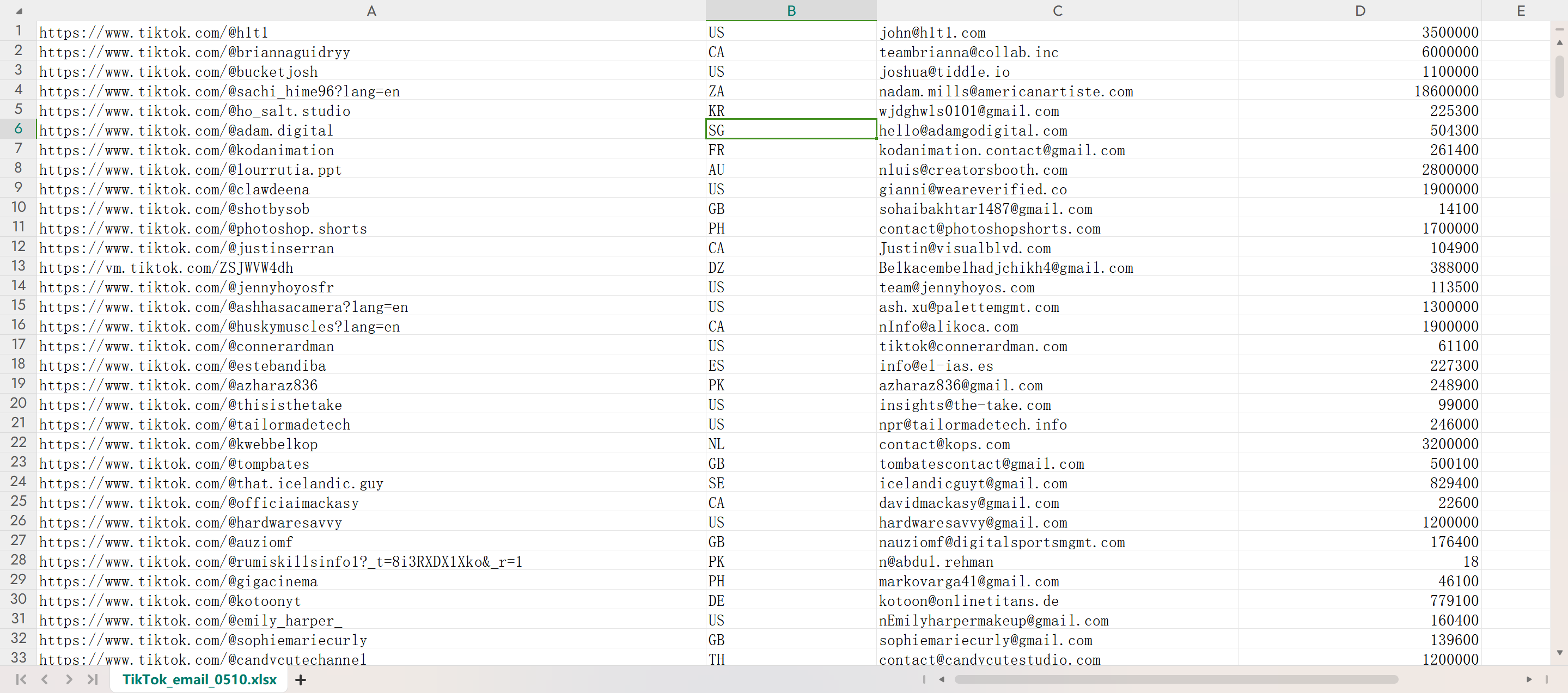Go to last sheet navigation arrow

[92, 679]
